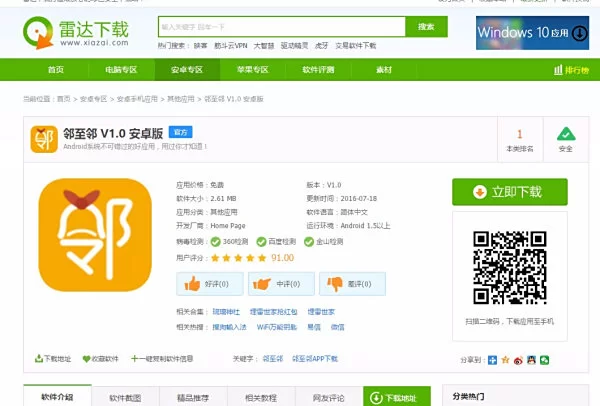This screenshot has width=600, height=406.
Task: Click the blue 官方 badge
Action: coord(181,132)
